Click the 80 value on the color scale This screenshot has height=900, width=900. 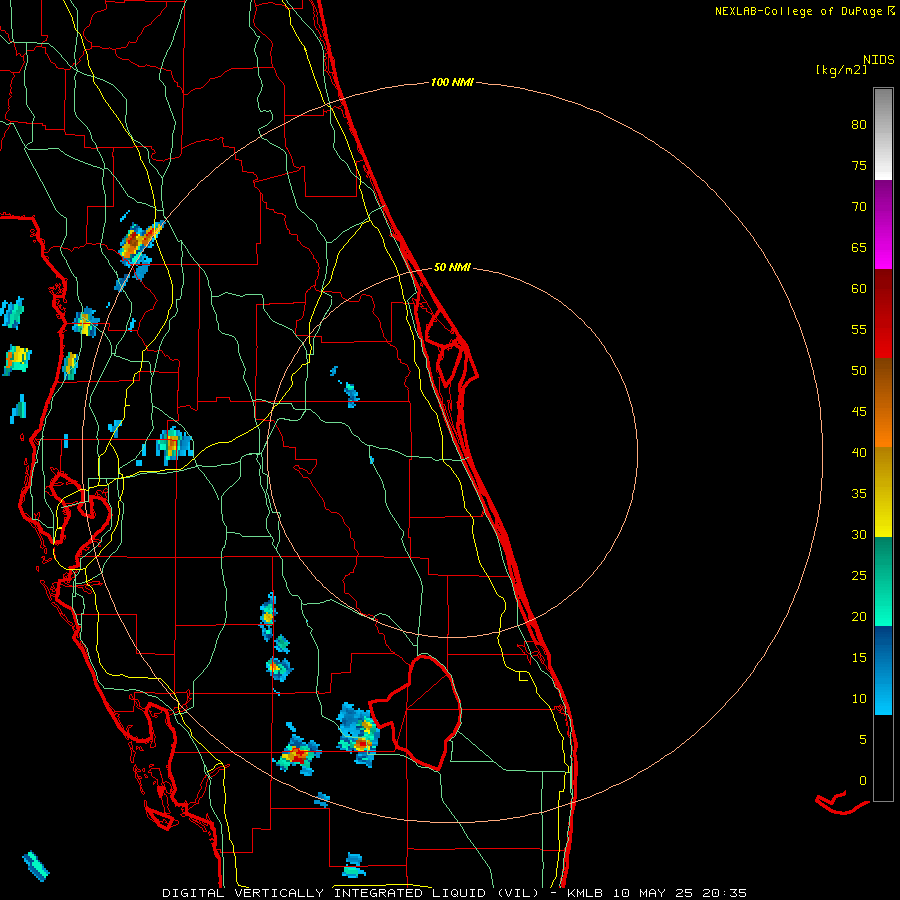(x=859, y=125)
